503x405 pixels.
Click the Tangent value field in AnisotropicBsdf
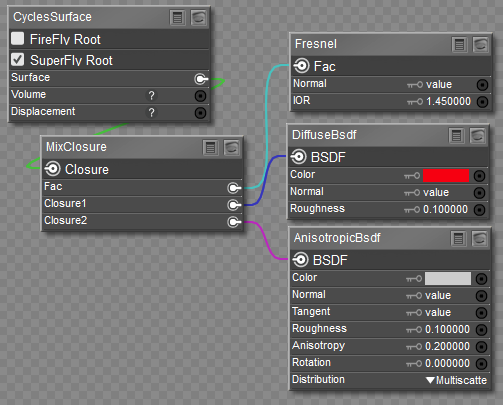point(438,313)
